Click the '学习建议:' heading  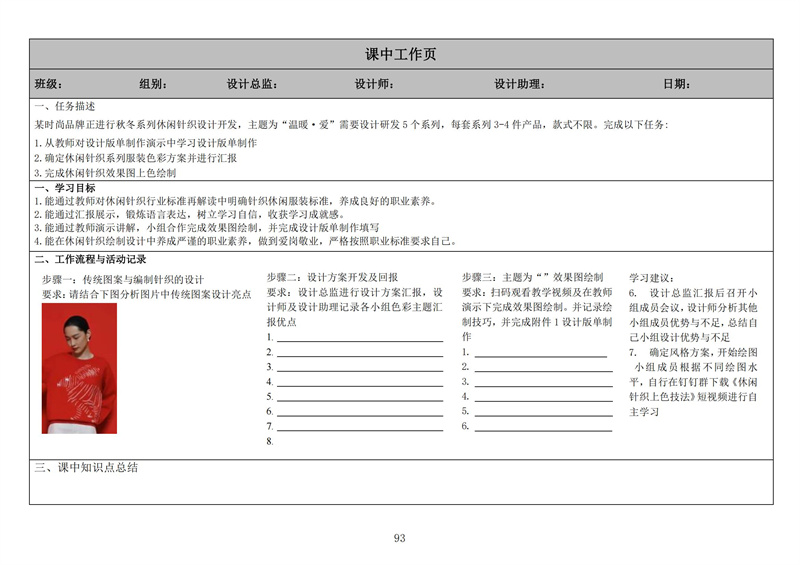click(652, 278)
